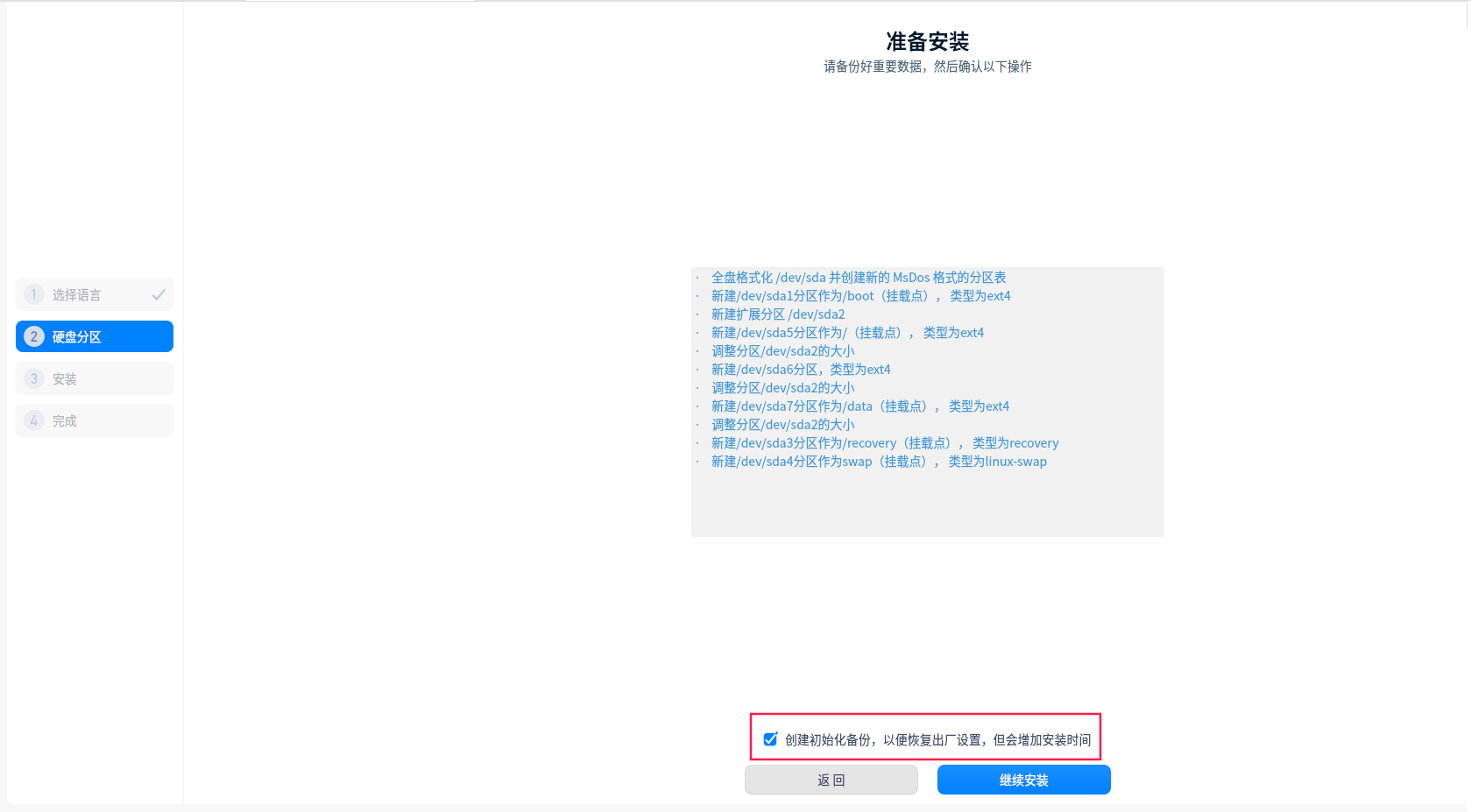
Task: Select the line 新建扩展分区 /dev/sda2
Action: point(778,314)
